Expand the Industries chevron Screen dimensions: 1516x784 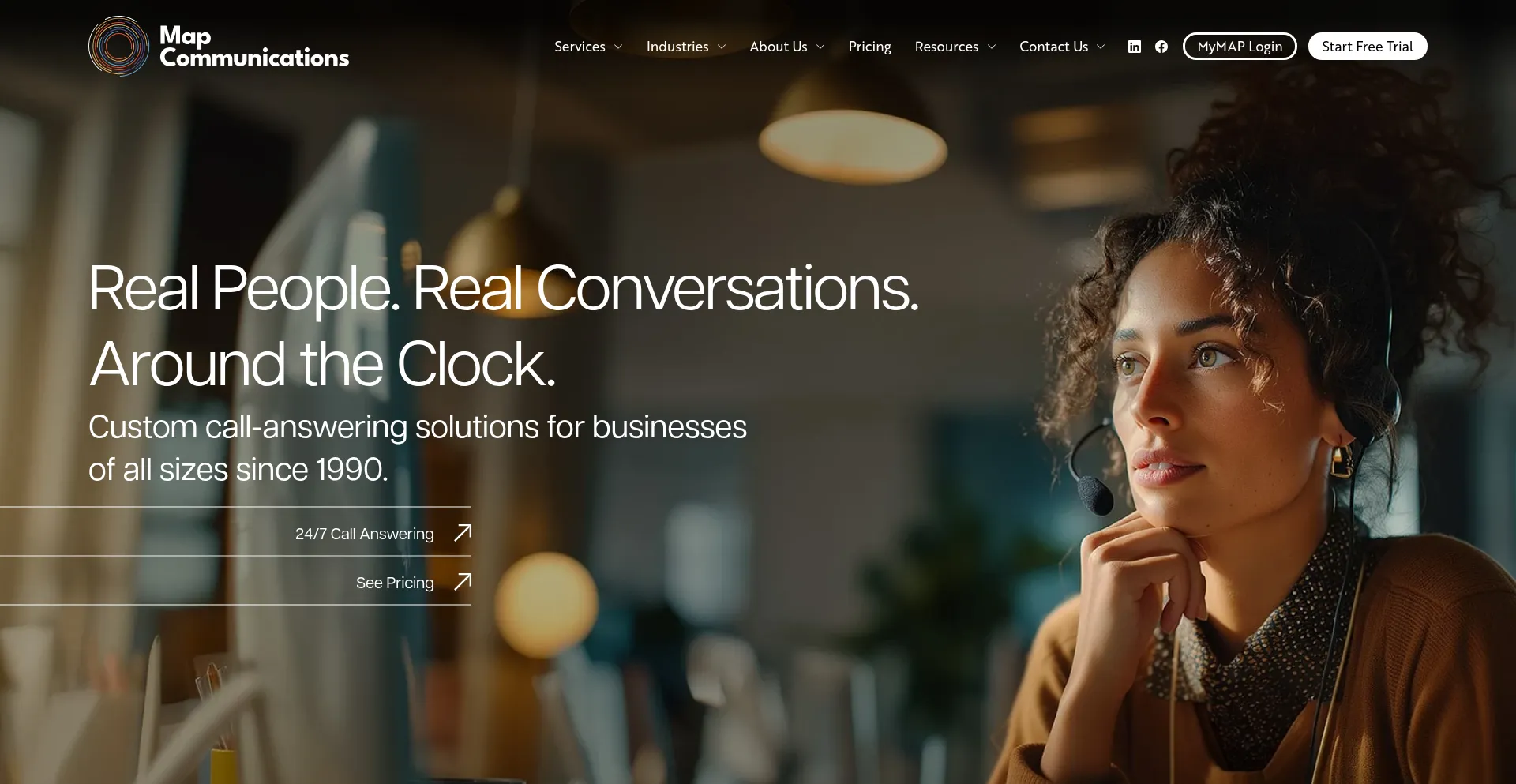pos(722,47)
